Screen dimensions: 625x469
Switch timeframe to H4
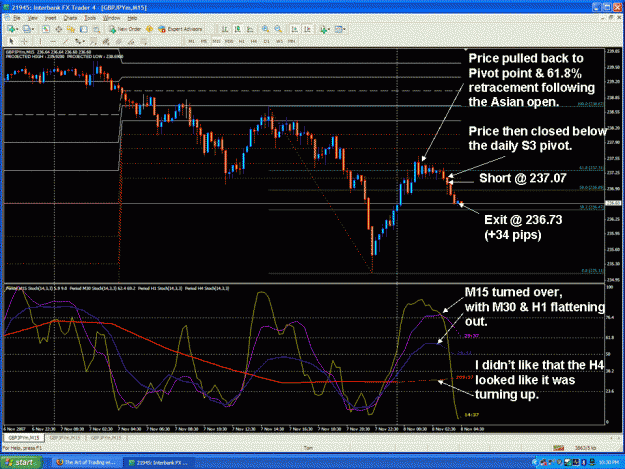(x=254, y=41)
